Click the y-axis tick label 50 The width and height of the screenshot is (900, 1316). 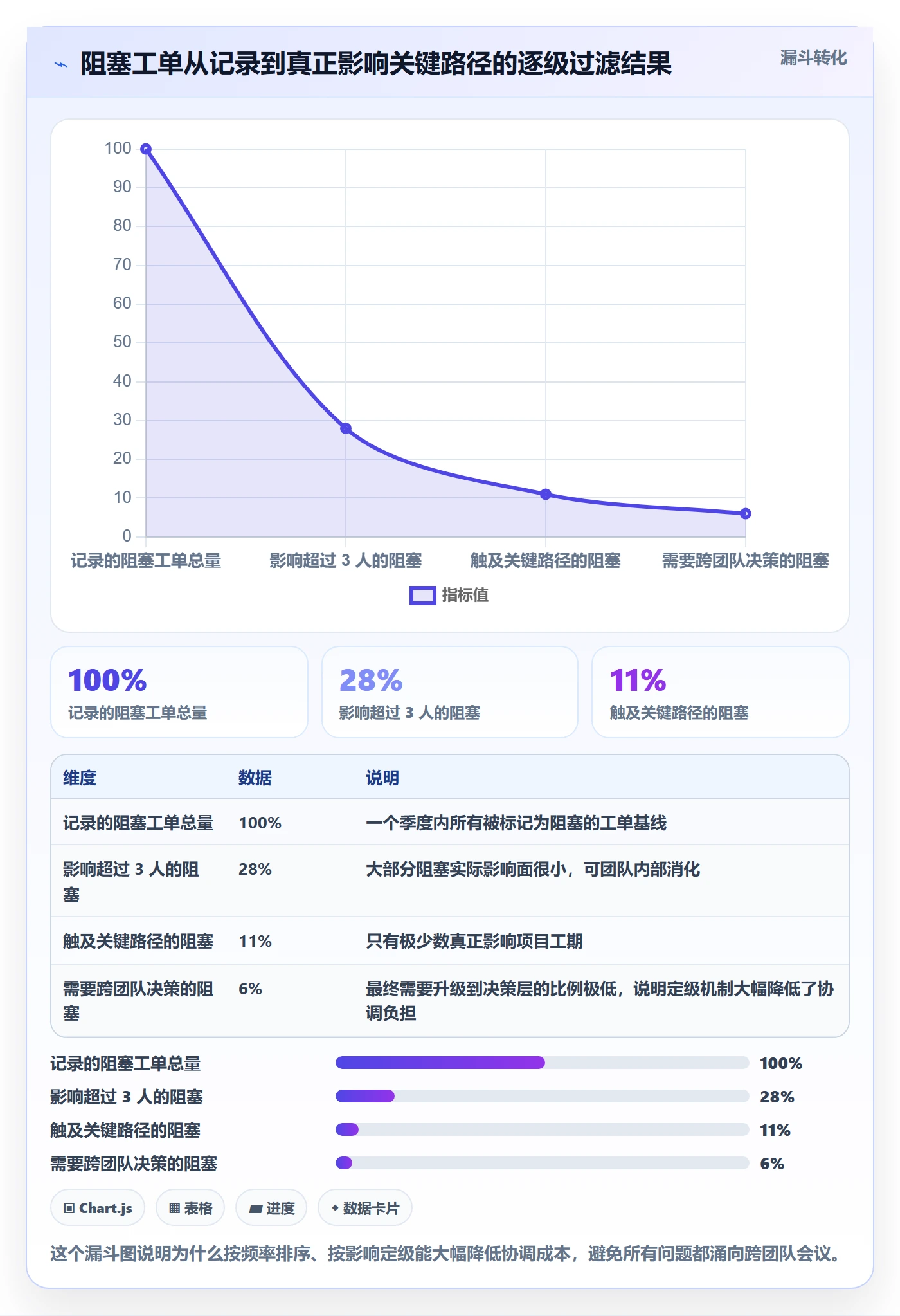click(122, 342)
